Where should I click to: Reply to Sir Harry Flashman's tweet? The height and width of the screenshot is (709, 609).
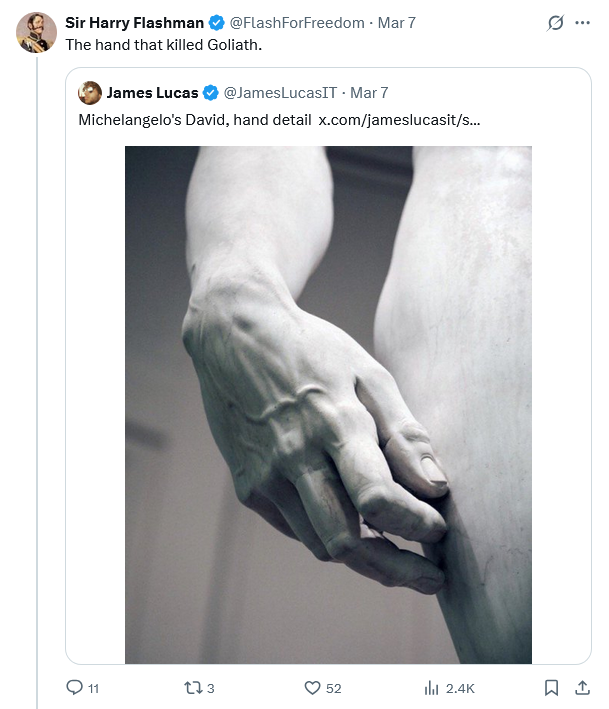75,688
